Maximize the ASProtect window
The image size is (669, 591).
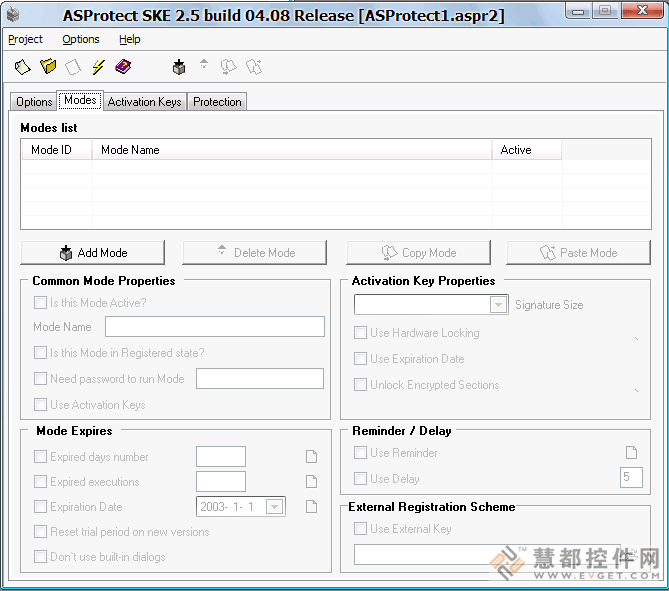tap(605, 11)
